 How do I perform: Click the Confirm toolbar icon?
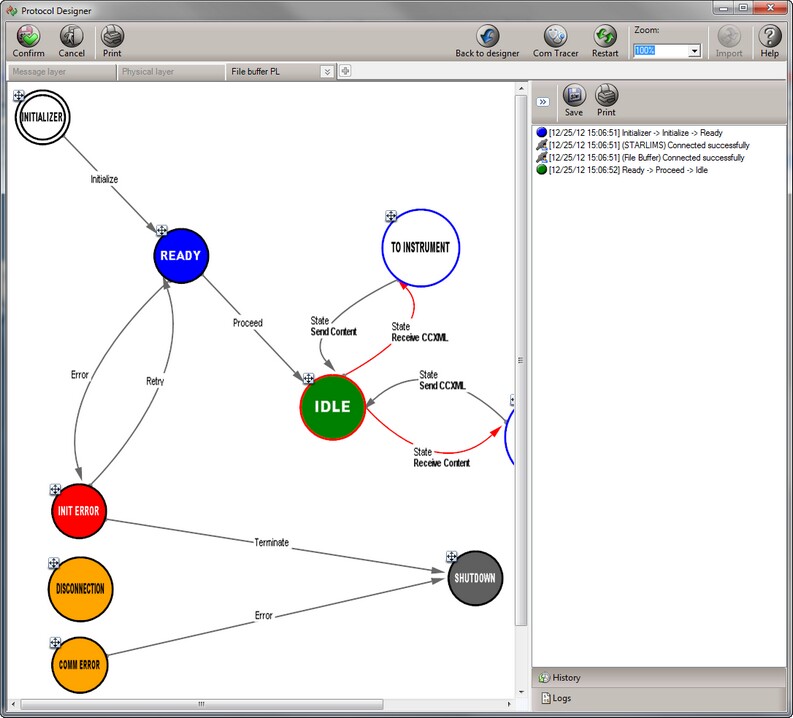(28, 41)
